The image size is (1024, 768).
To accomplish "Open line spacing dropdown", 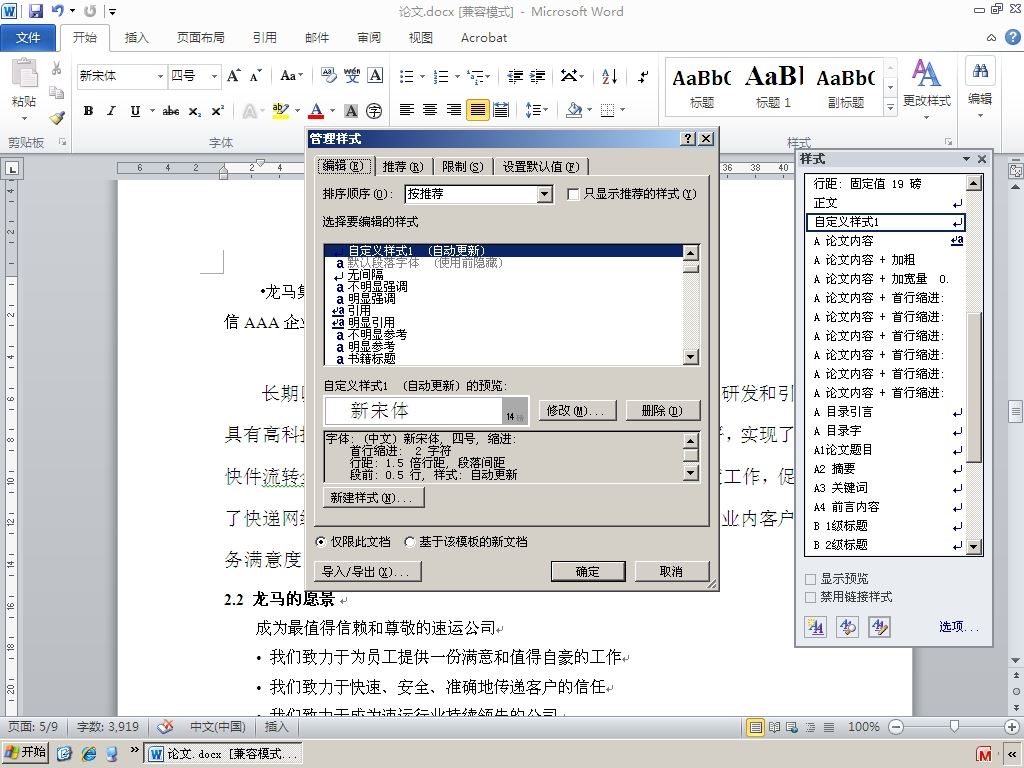I will click(x=537, y=110).
